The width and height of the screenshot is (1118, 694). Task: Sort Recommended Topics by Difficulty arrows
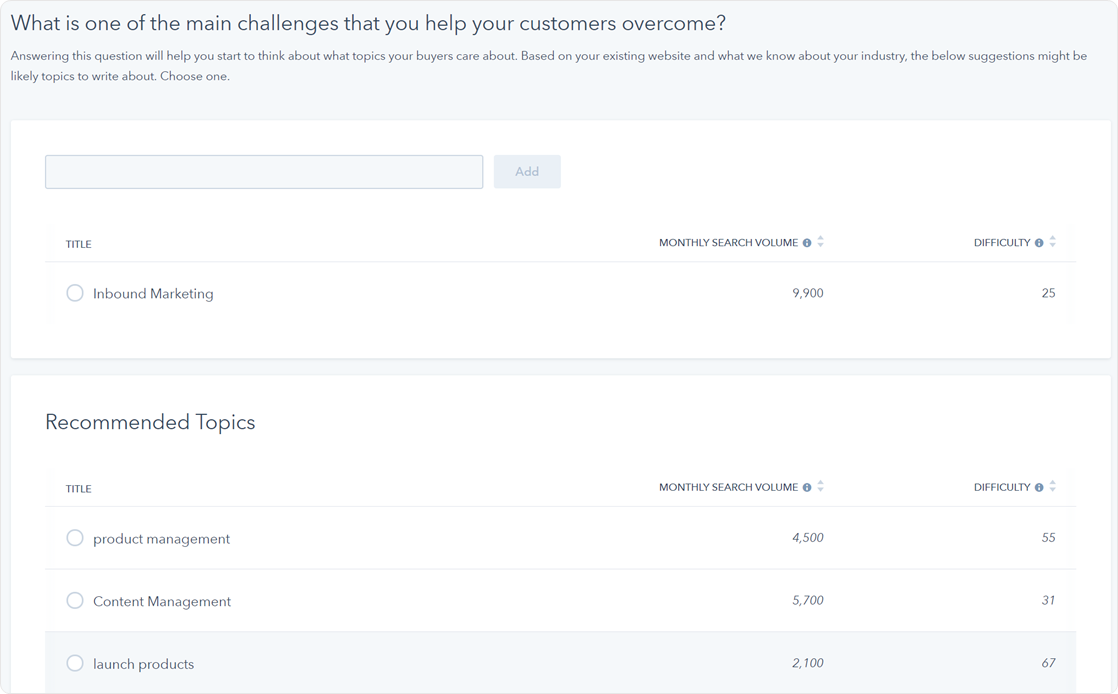click(x=1053, y=487)
